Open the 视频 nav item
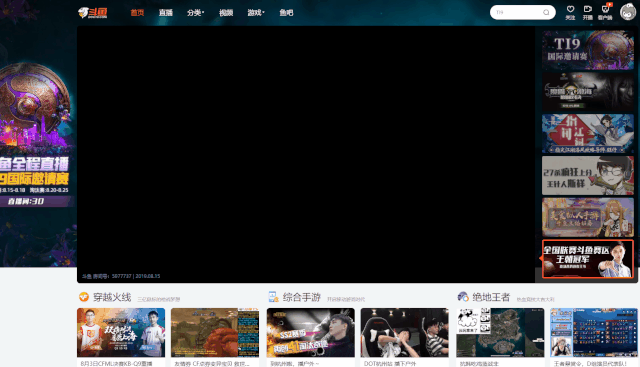This screenshot has width=640, height=367. 226,13
